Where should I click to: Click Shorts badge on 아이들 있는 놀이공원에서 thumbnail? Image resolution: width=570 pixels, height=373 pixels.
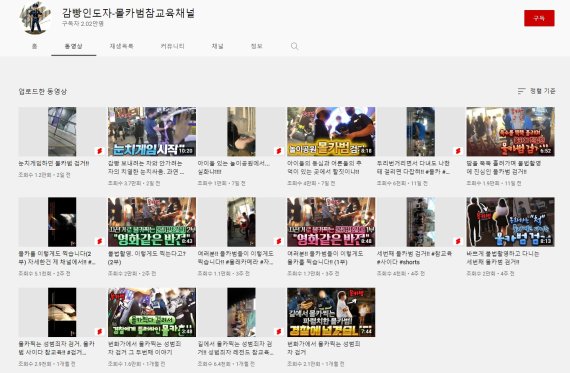pyautogui.click(x=279, y=151)
